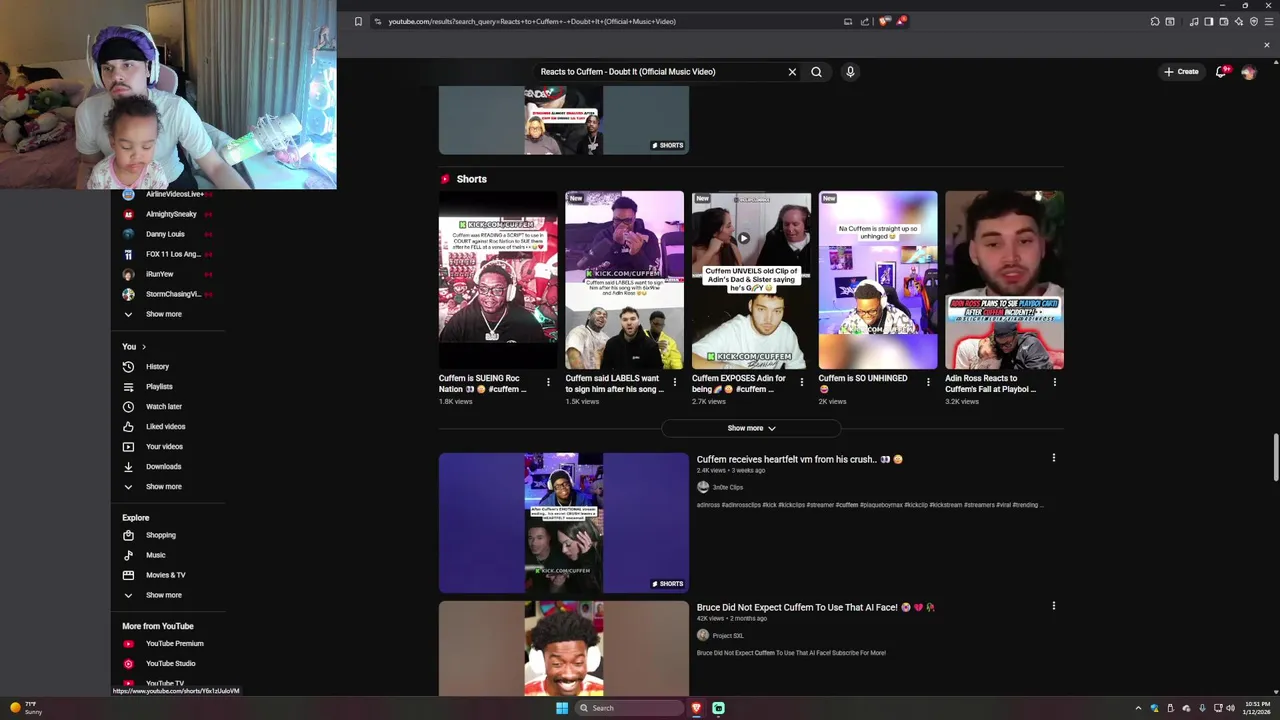1280x720 pixels.
Task: Click the Create button
Action: coord(1181,72)
